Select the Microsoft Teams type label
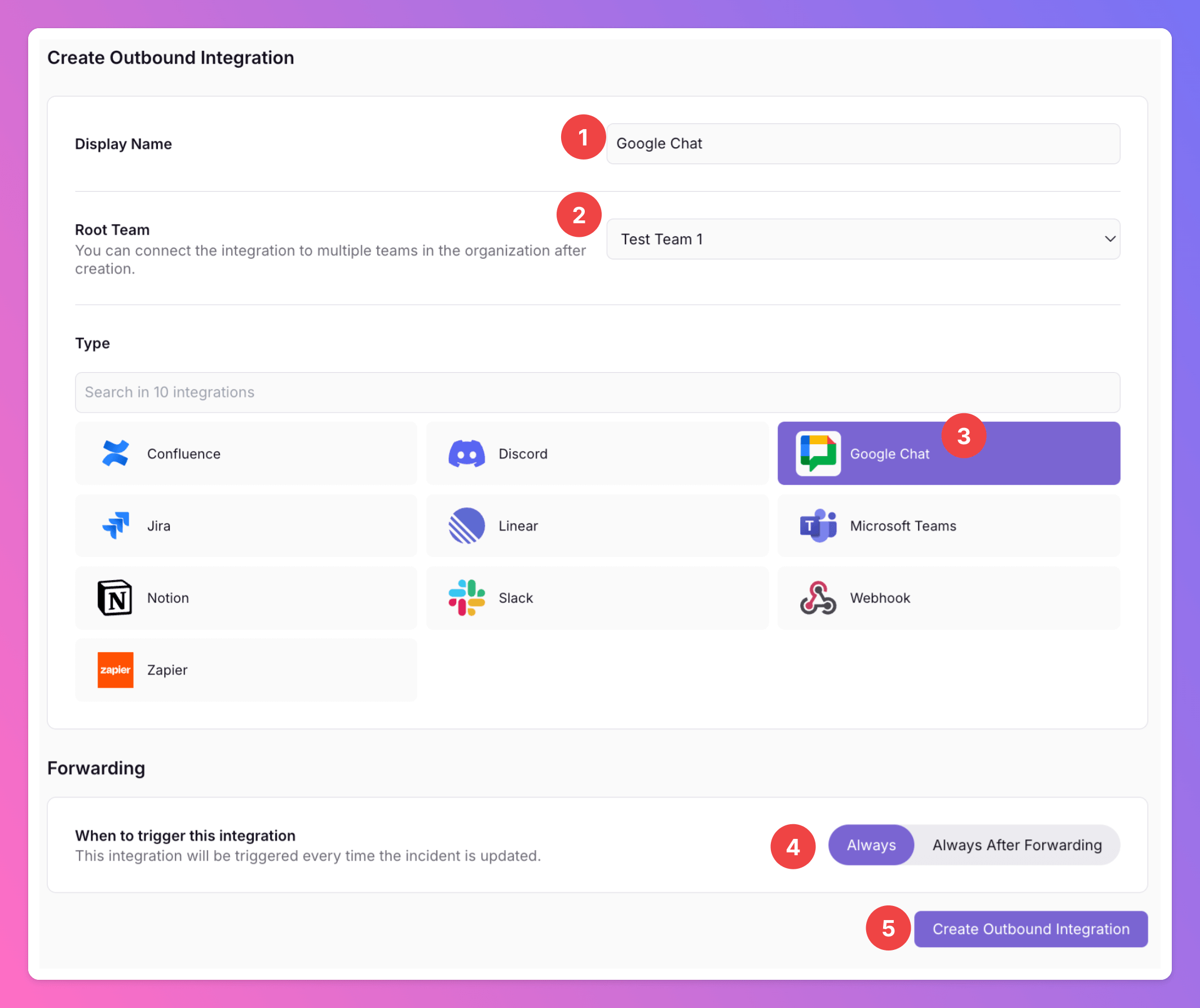 point(903,526)
